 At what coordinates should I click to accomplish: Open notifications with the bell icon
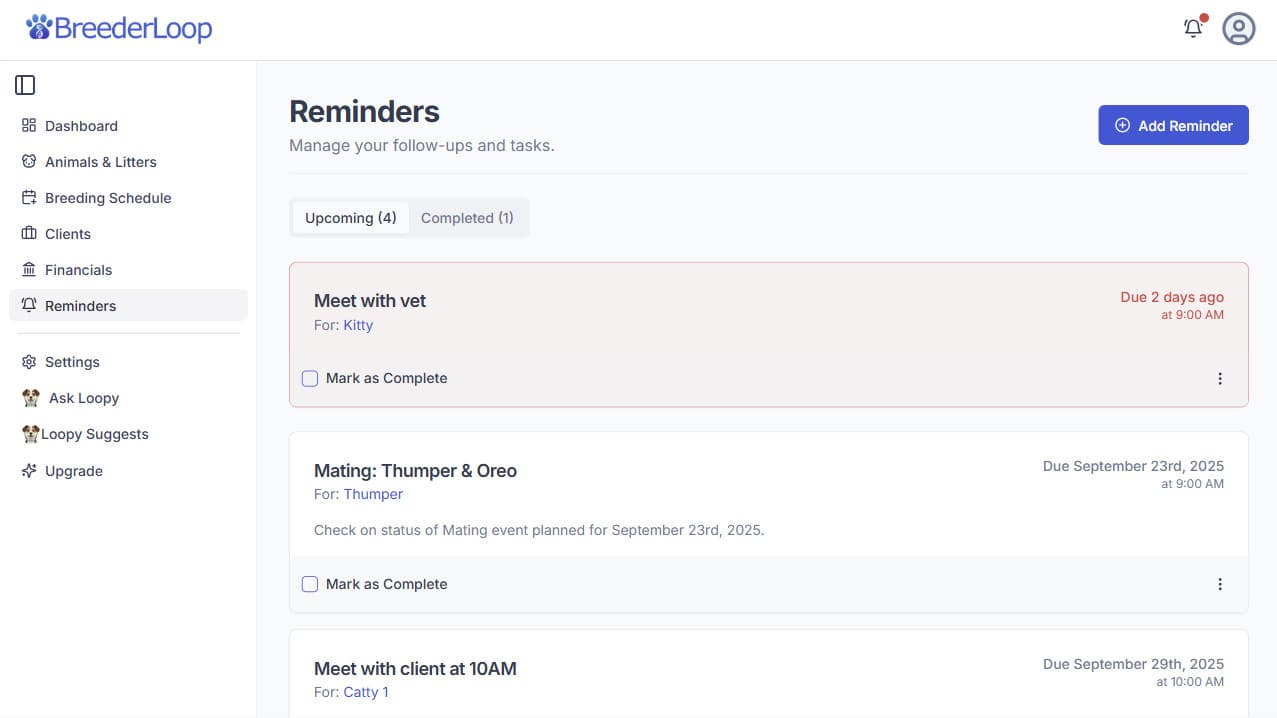click(1193, 28)
